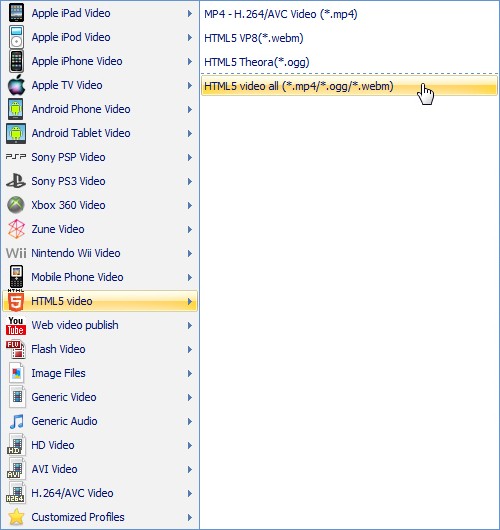Click the Sony PSP logo icon
Screen dimensions: 500x530
tap(16, 156)
